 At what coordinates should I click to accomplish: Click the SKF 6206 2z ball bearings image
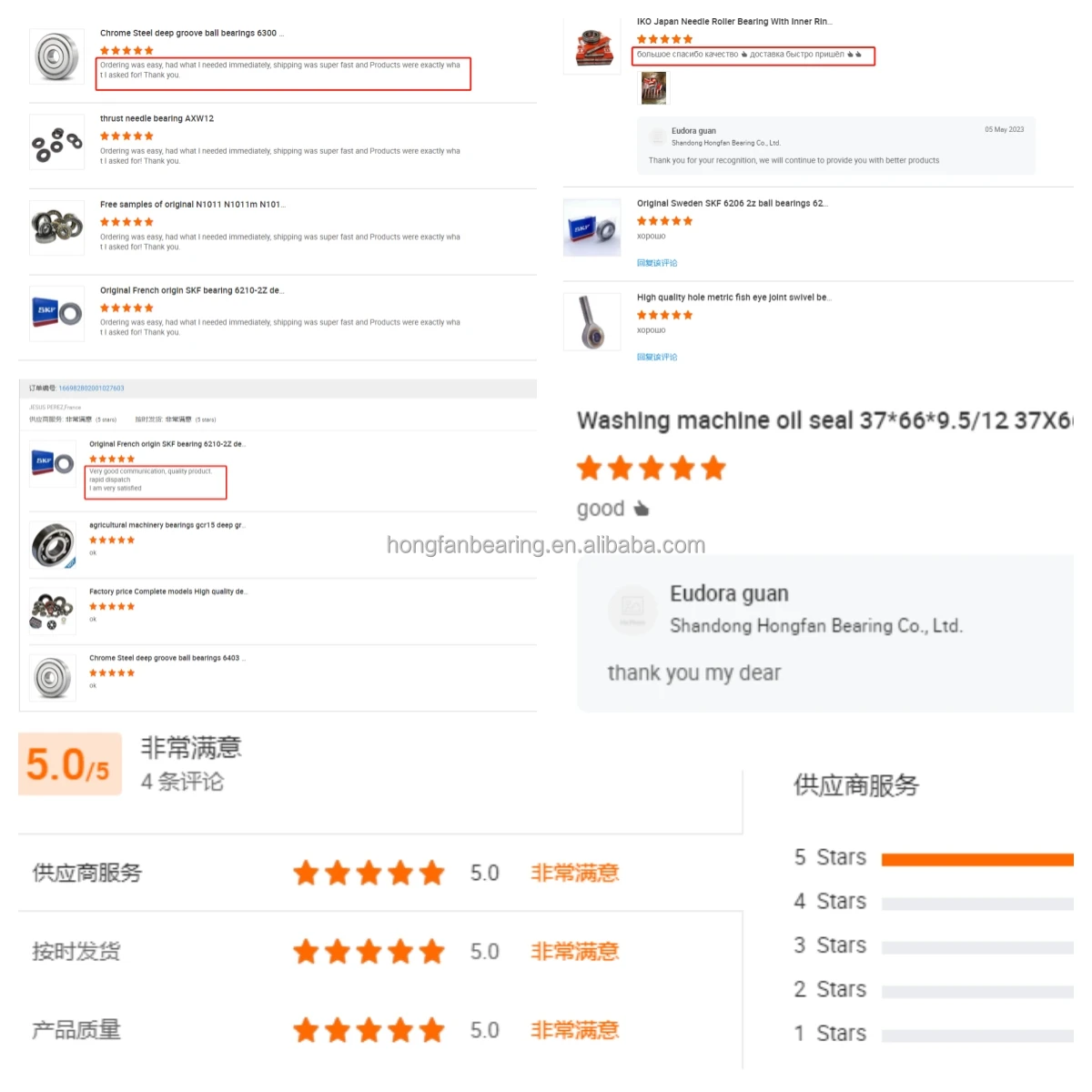point(591,227)
